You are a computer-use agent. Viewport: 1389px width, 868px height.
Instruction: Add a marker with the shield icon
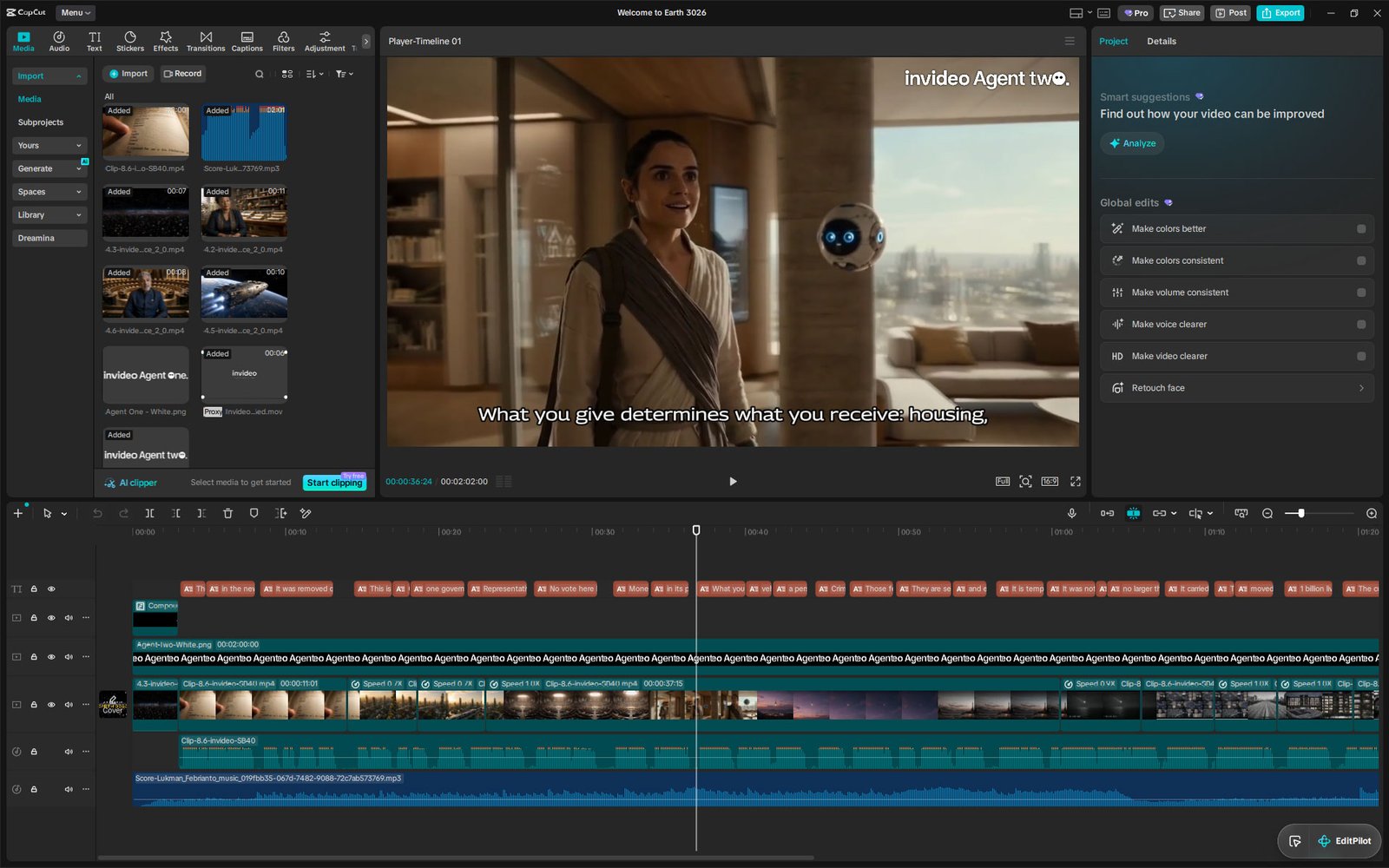[x=253, y=513]
